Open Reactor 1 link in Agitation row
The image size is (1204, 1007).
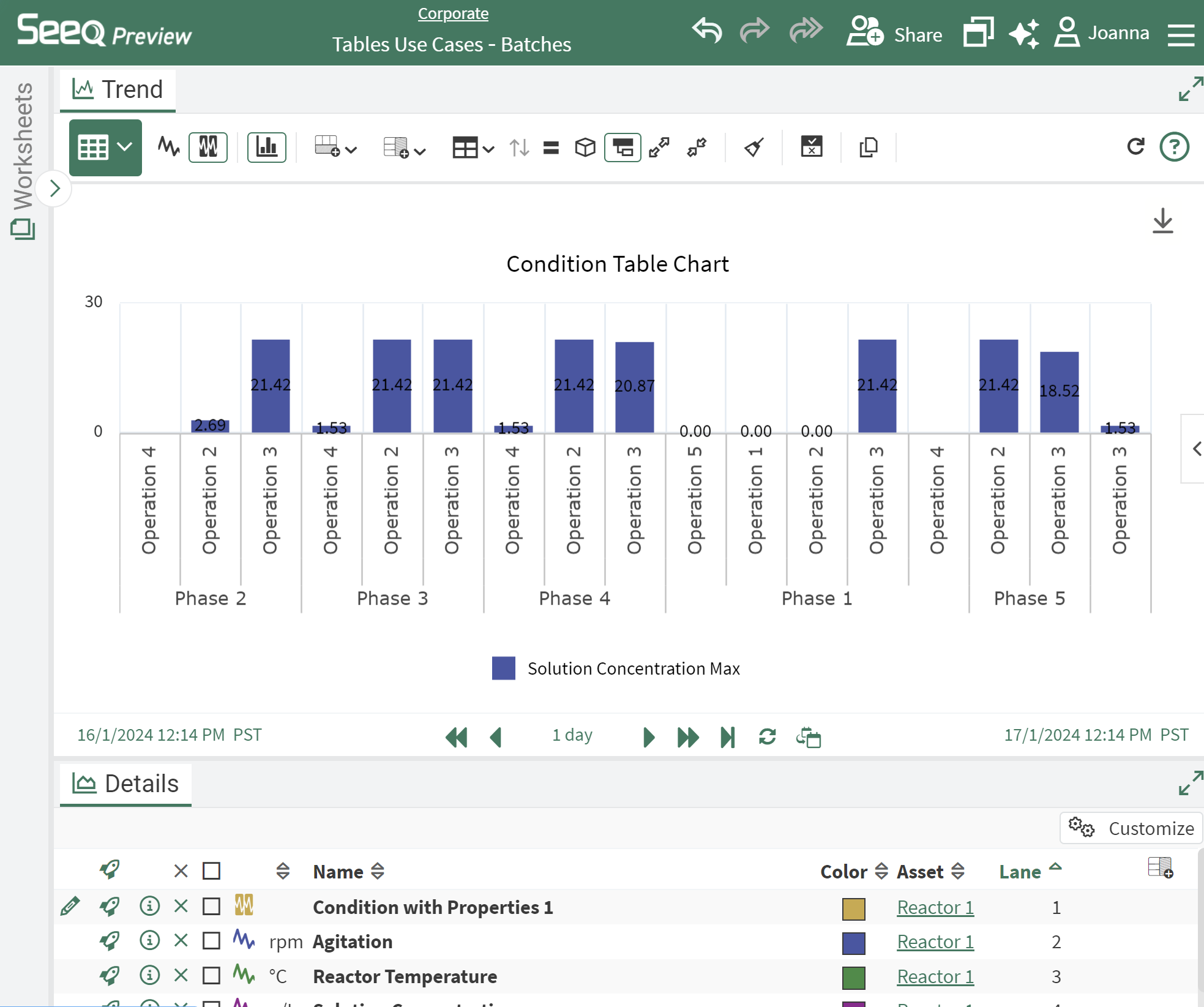pos(935,941)
